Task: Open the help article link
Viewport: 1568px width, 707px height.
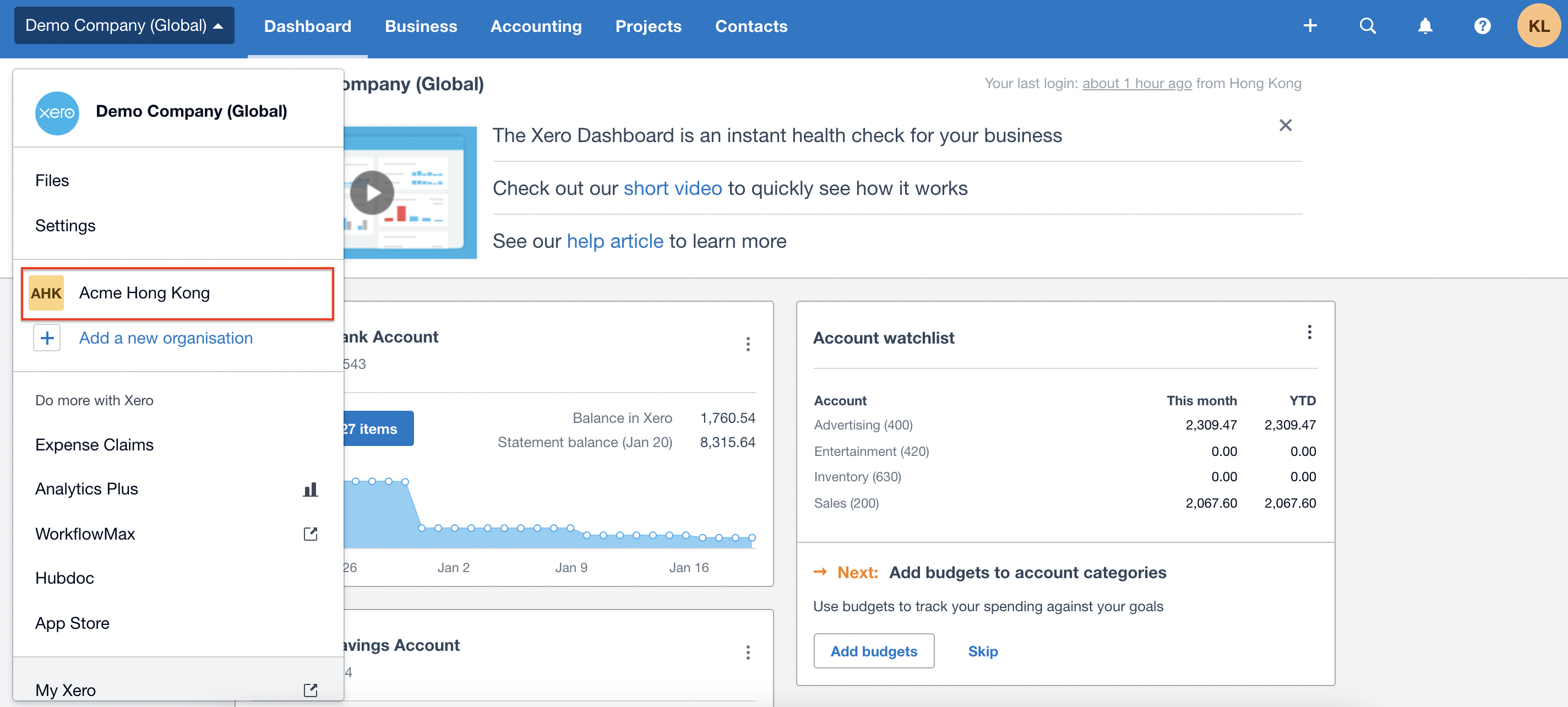Action: point(615,241)
